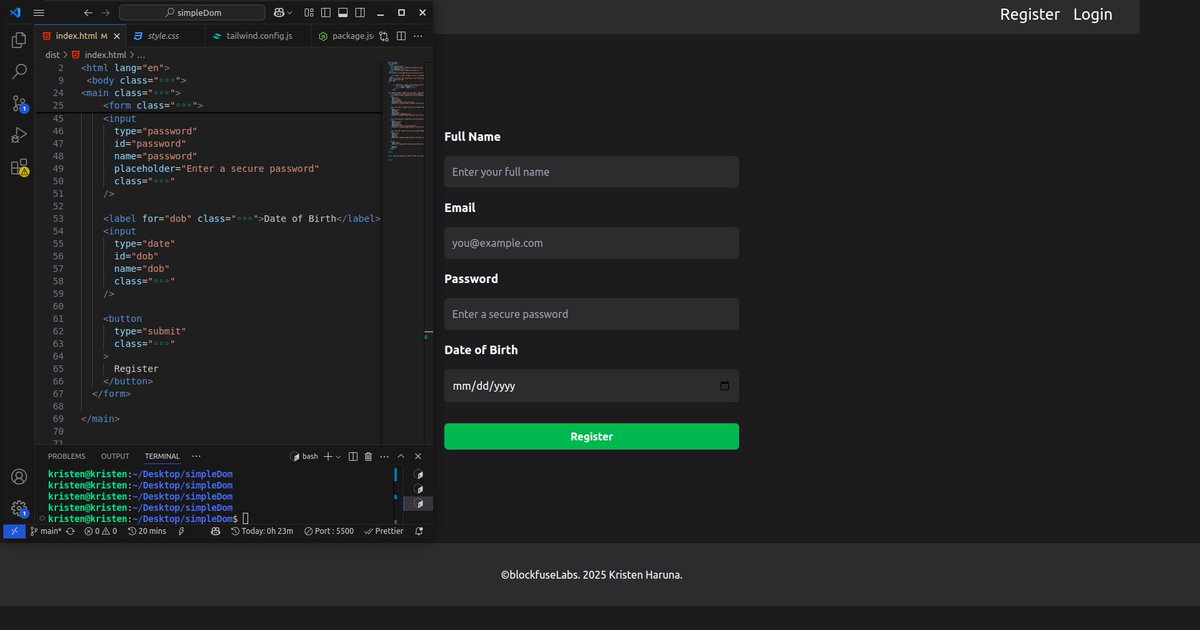Image resolution: width=1200 pixels, height=630 pixels.
Task: Kill the terminal using the trash icon
Action: [x=366, y=455]
